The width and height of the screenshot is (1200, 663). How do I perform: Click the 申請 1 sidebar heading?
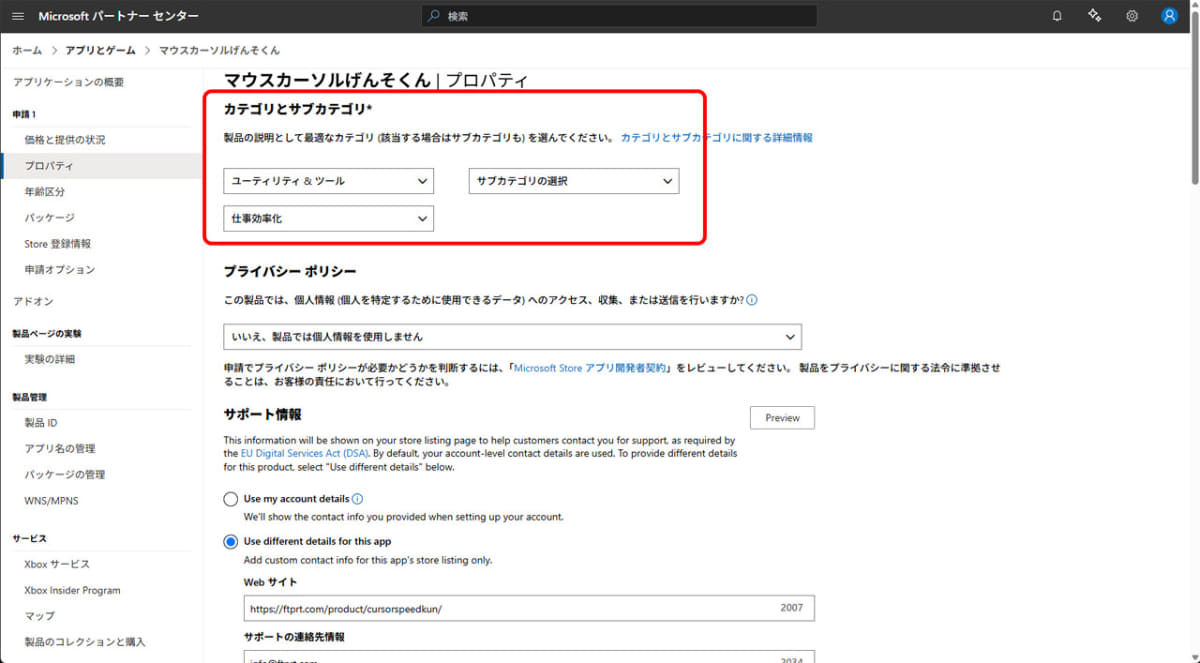(x=24, y=114)
